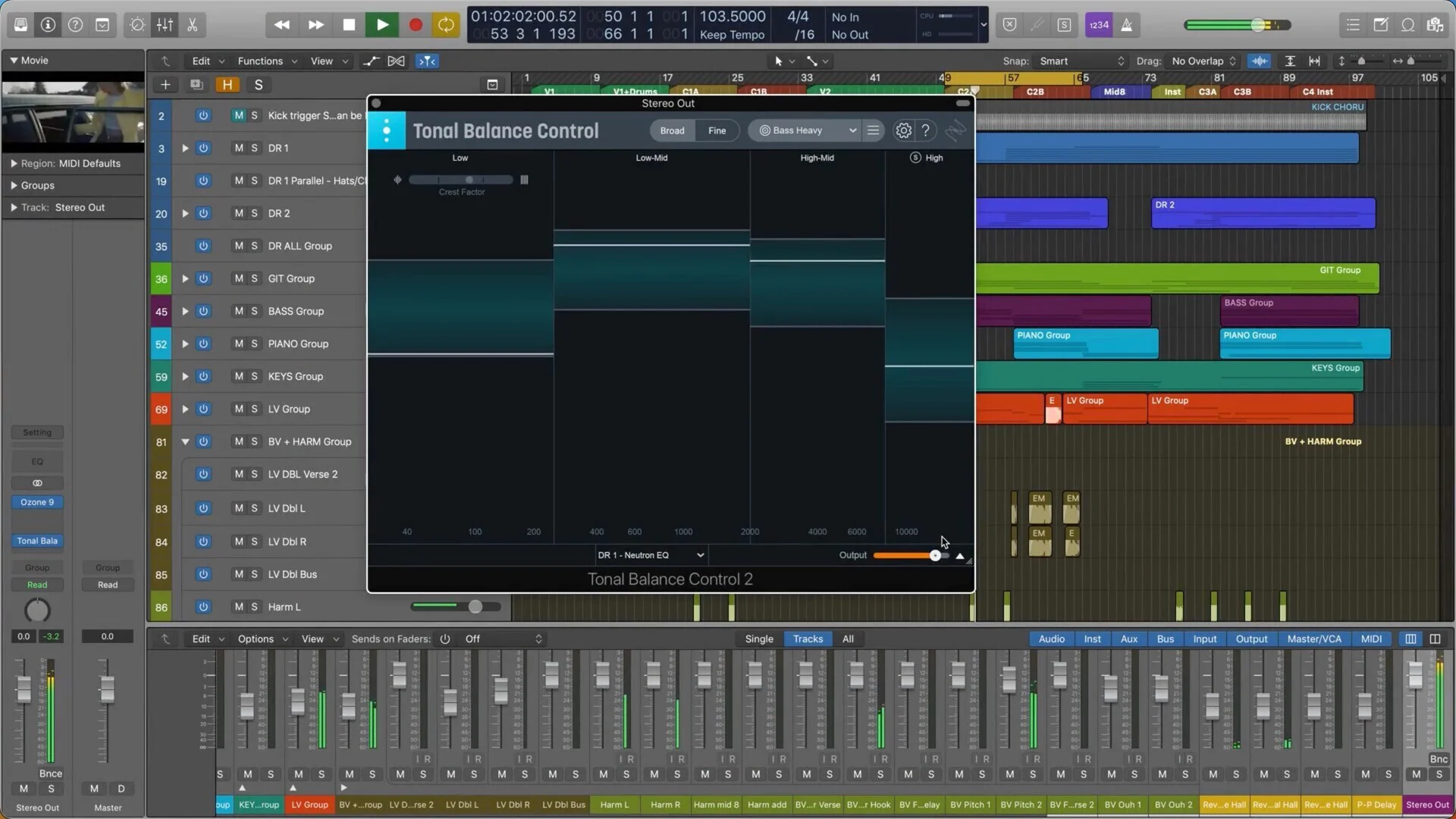Open the Tonal Balance help question mark
This screenshot has width=1456, height=819.
(x=925, y=130)
